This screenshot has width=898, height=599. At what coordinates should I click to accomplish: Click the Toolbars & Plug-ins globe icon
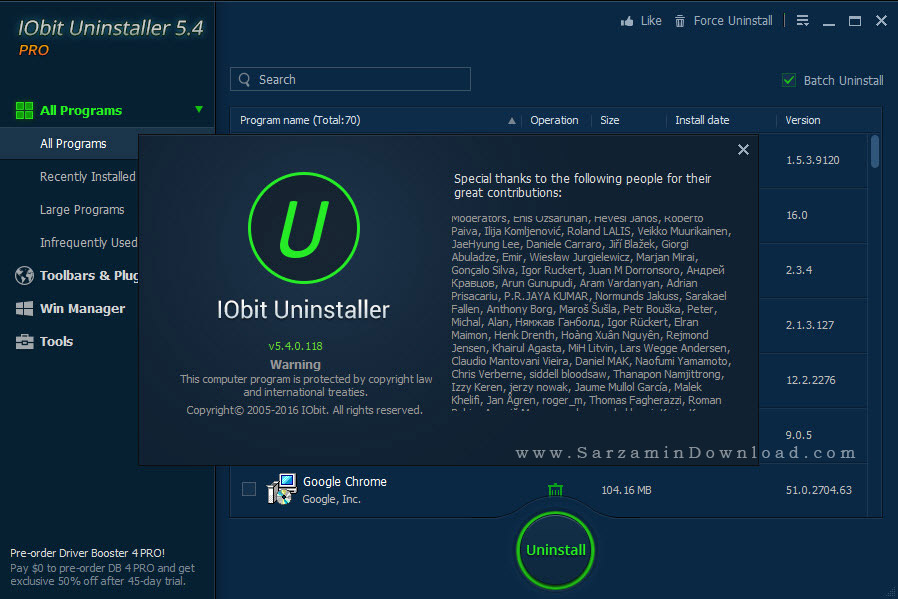click(24, 275)
